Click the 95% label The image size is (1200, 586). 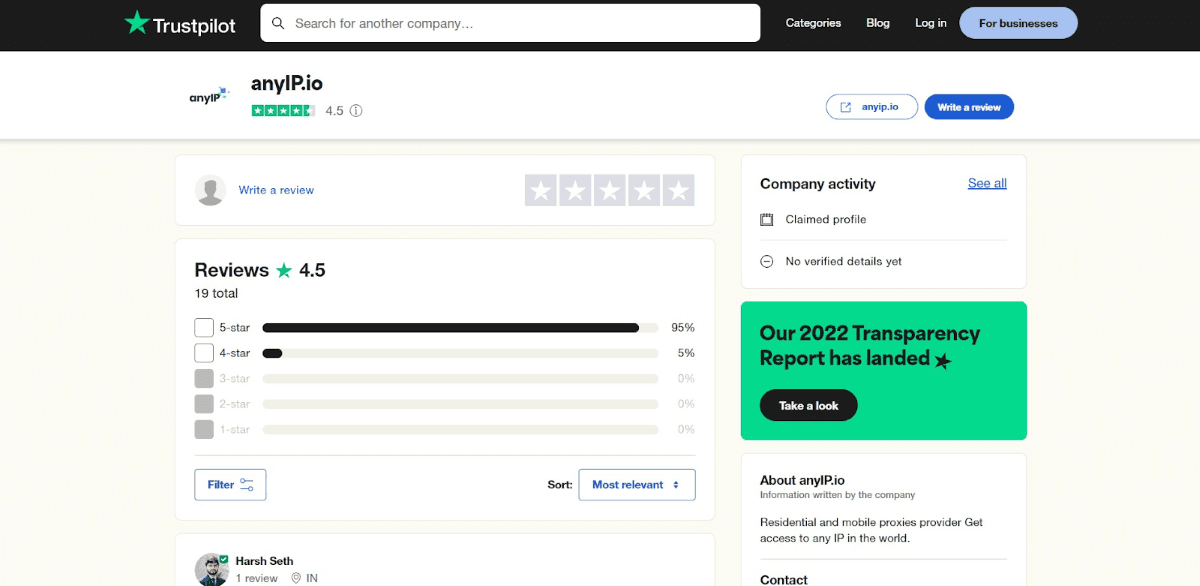point(683,328)
